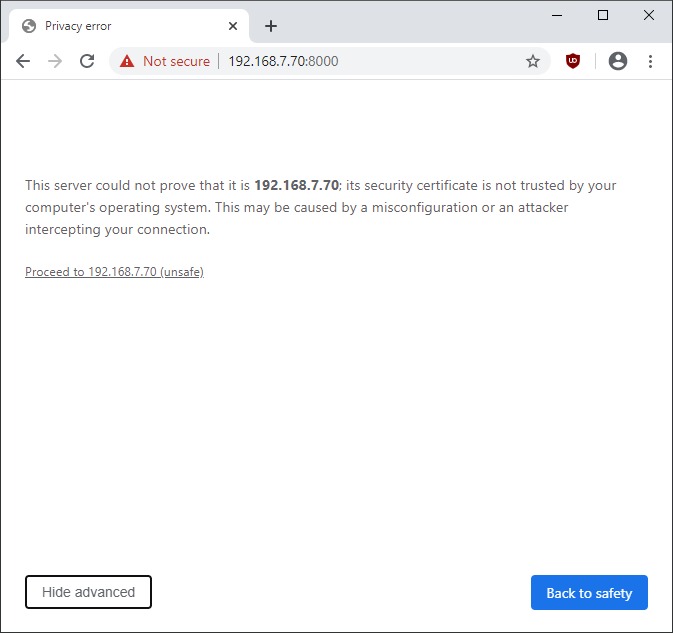
Task: Proceed to 192.168.7.70 (unsafe) link
Action: click(x=114, y=272)
